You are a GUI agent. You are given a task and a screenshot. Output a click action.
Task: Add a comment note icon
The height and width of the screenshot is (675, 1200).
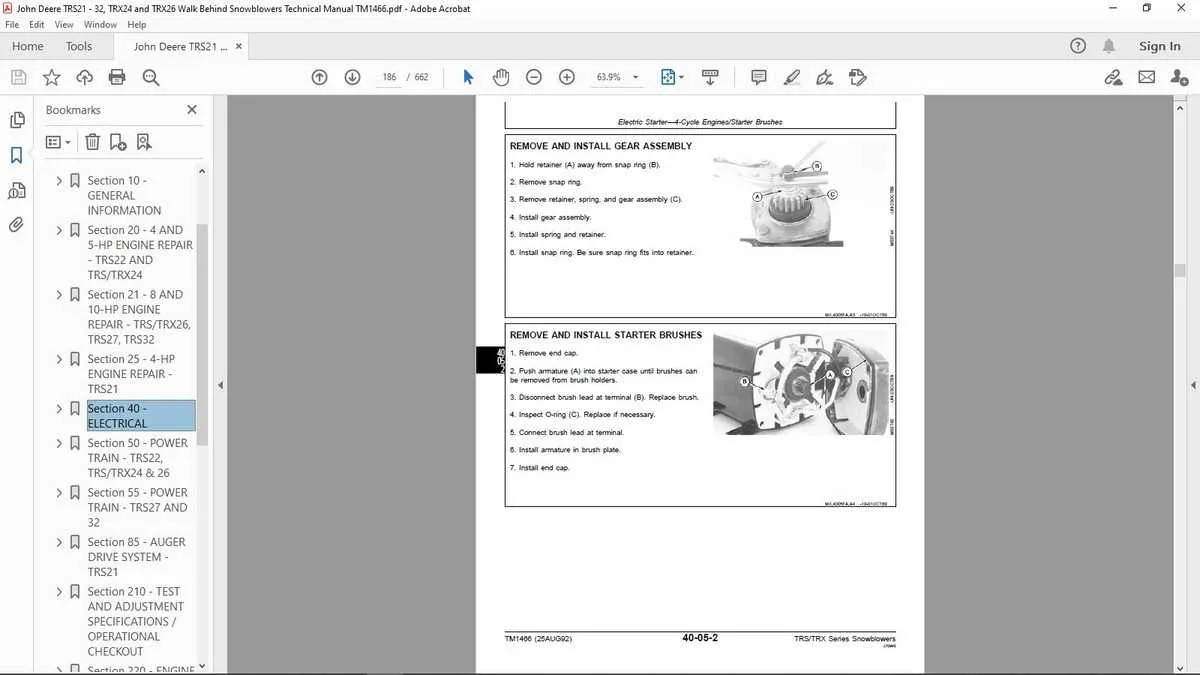pyautogui.click(x=759, y=77)
